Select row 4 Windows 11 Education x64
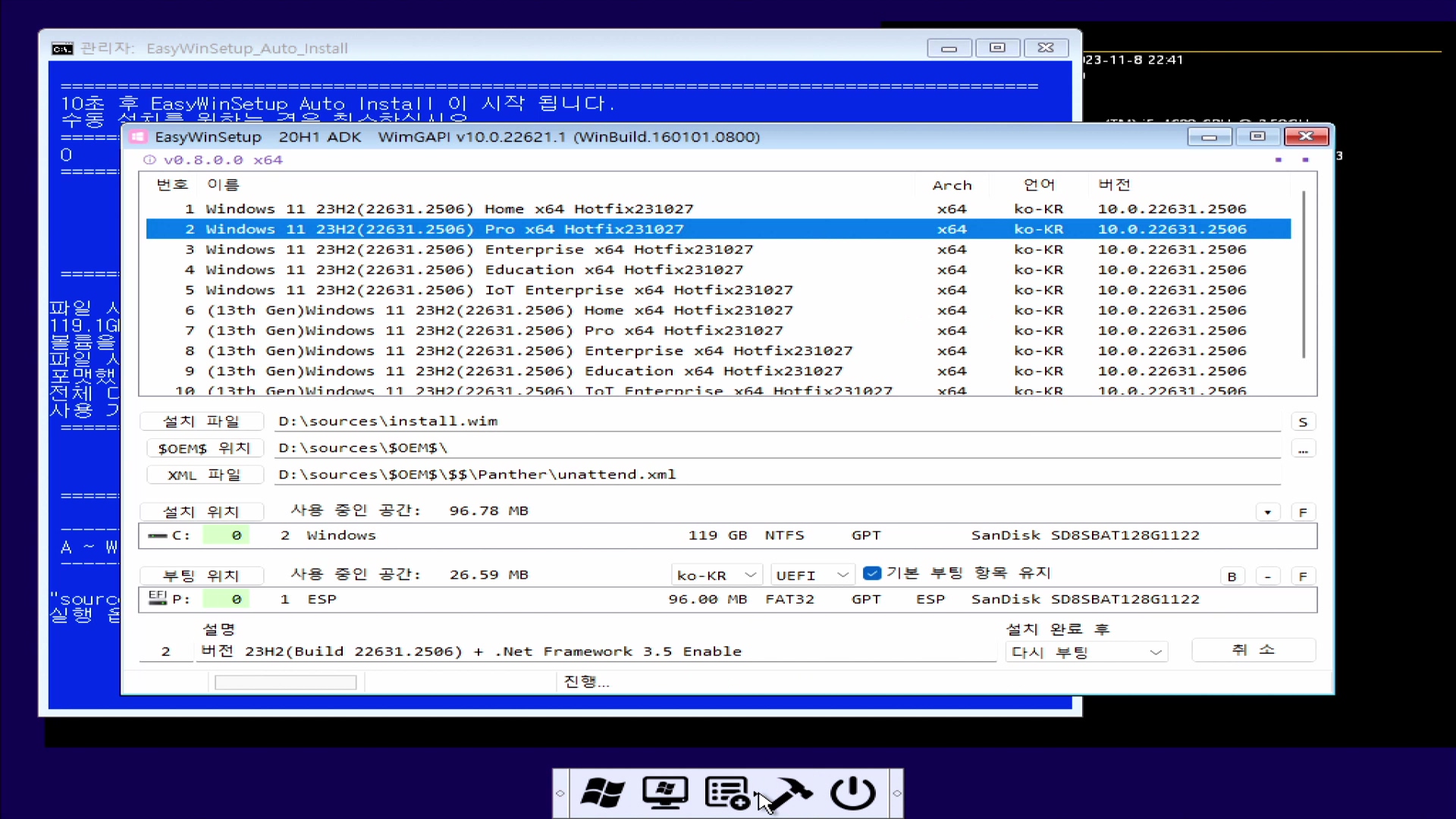1456x819 pixels. pyautogui.click(x=718, y=270)
